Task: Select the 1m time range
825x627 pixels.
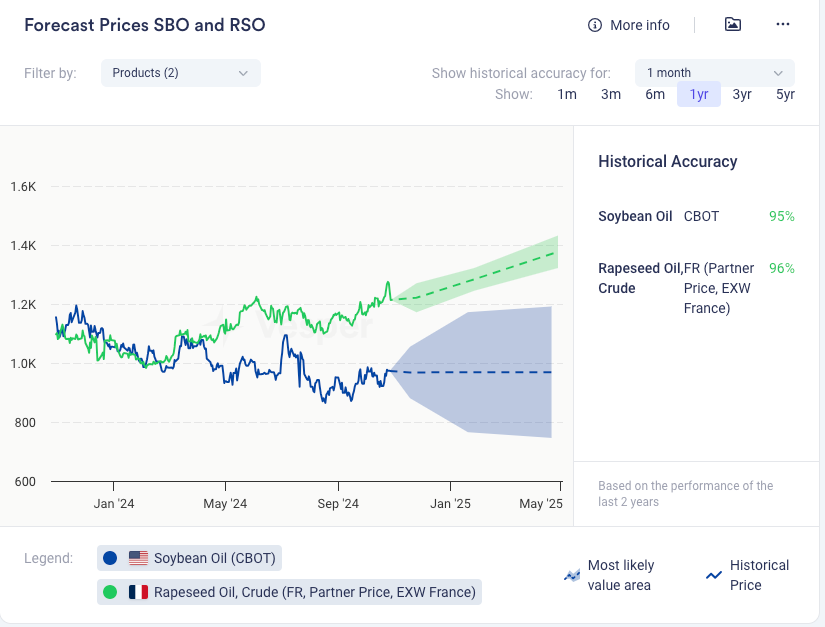Action: (x=567, y=94)
